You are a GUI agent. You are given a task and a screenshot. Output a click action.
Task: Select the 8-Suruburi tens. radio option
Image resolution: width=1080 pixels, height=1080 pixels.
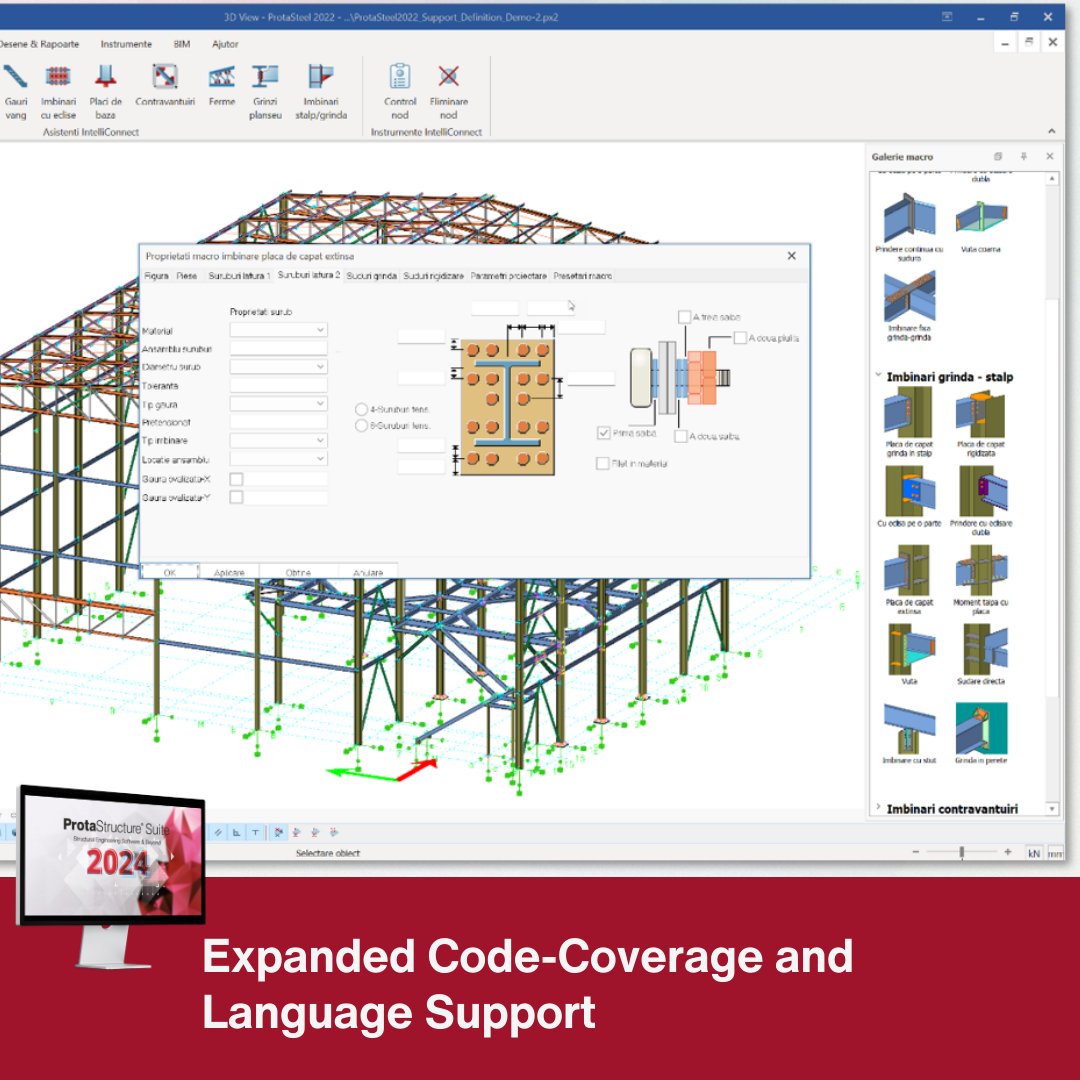[361, 426]
